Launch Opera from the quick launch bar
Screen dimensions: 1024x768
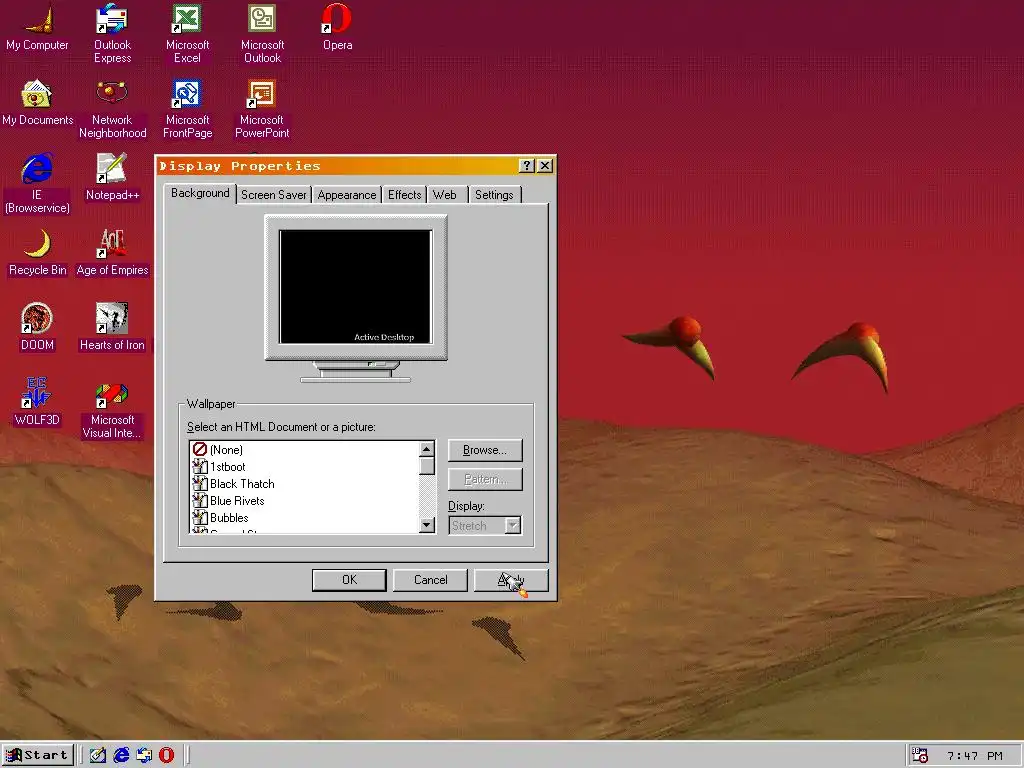tap(167, 755)
